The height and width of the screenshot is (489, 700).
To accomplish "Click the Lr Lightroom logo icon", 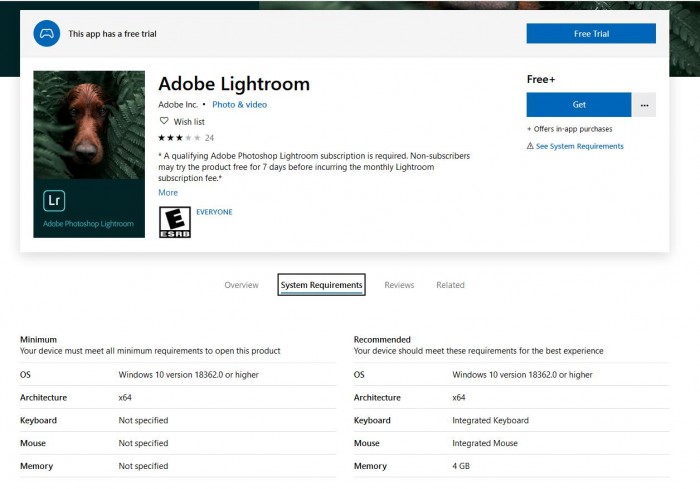I will point(54,201).
